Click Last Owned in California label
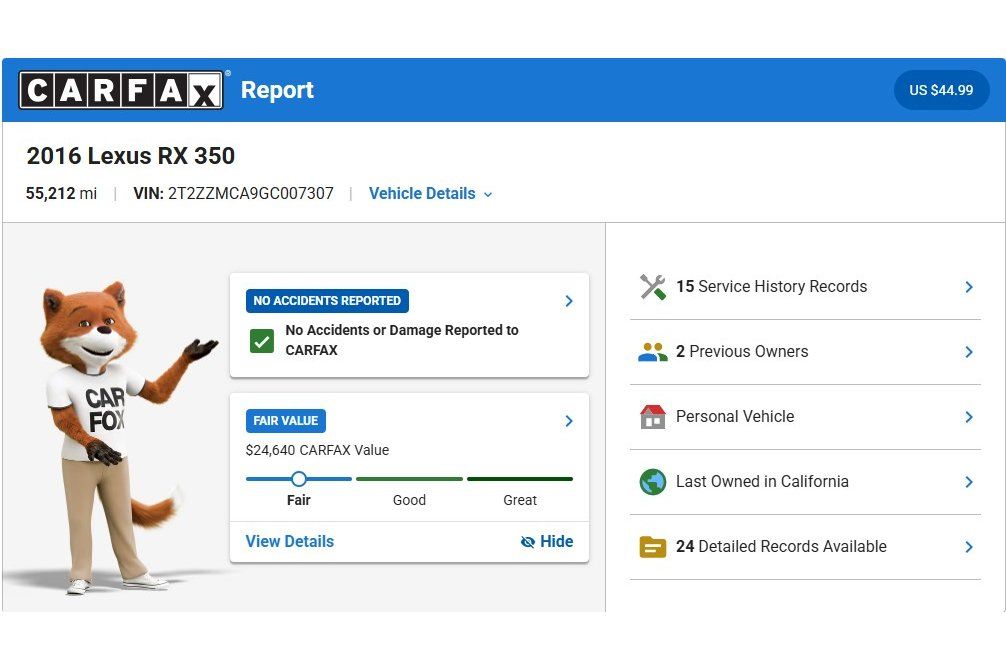Screen dimensions: 1006x670 762,481
